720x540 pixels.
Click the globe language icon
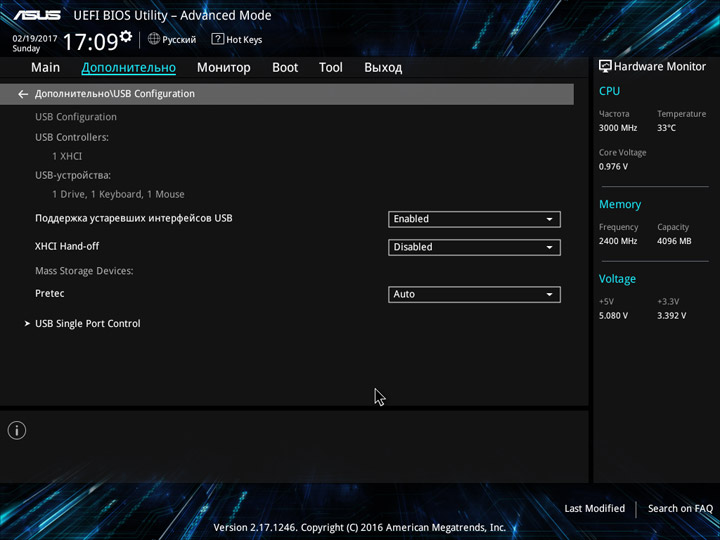154,39
